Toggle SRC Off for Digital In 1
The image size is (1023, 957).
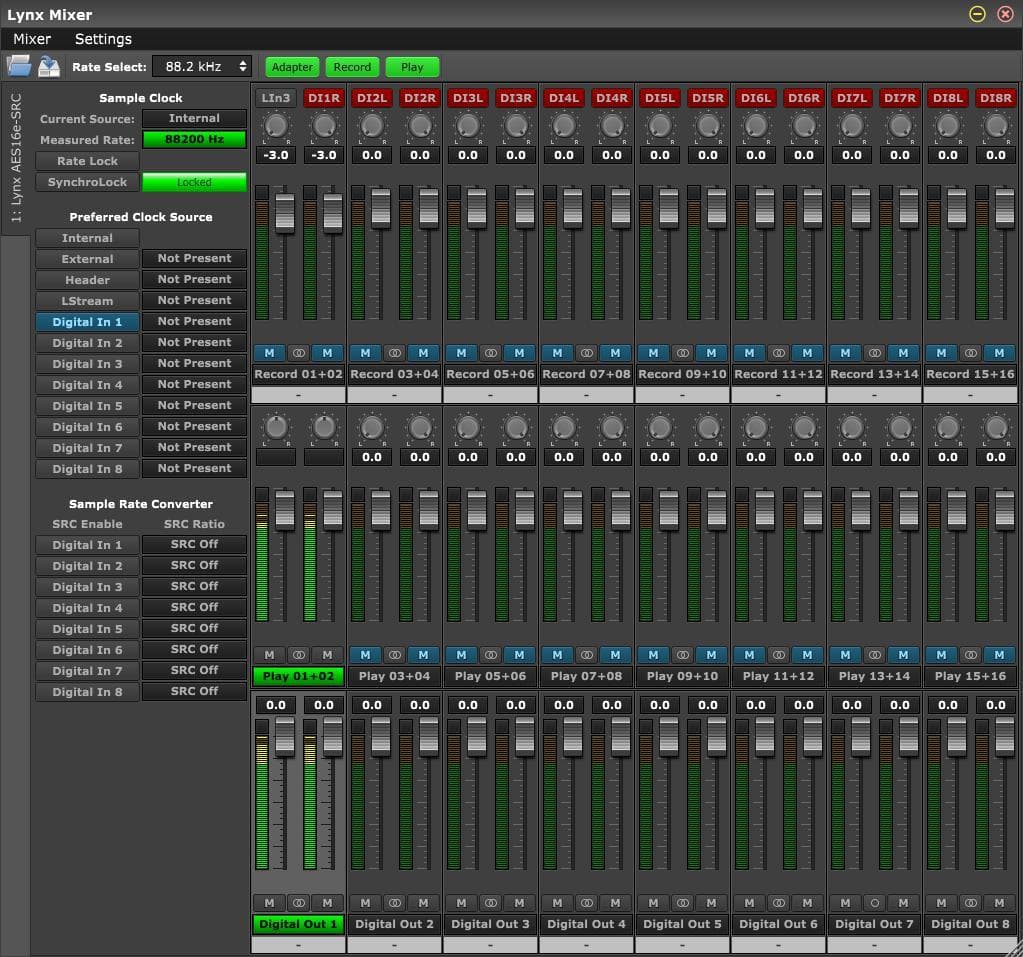(x=193, y=545)
